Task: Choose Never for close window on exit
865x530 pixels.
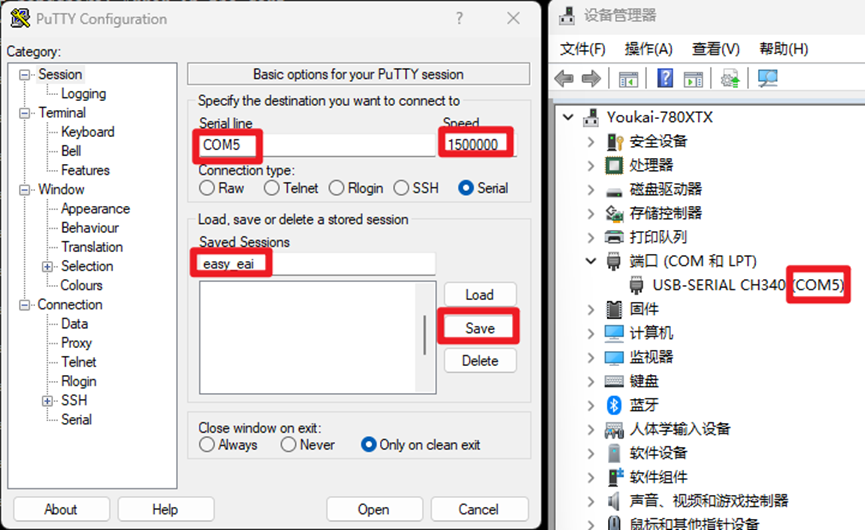Action: 289,445
